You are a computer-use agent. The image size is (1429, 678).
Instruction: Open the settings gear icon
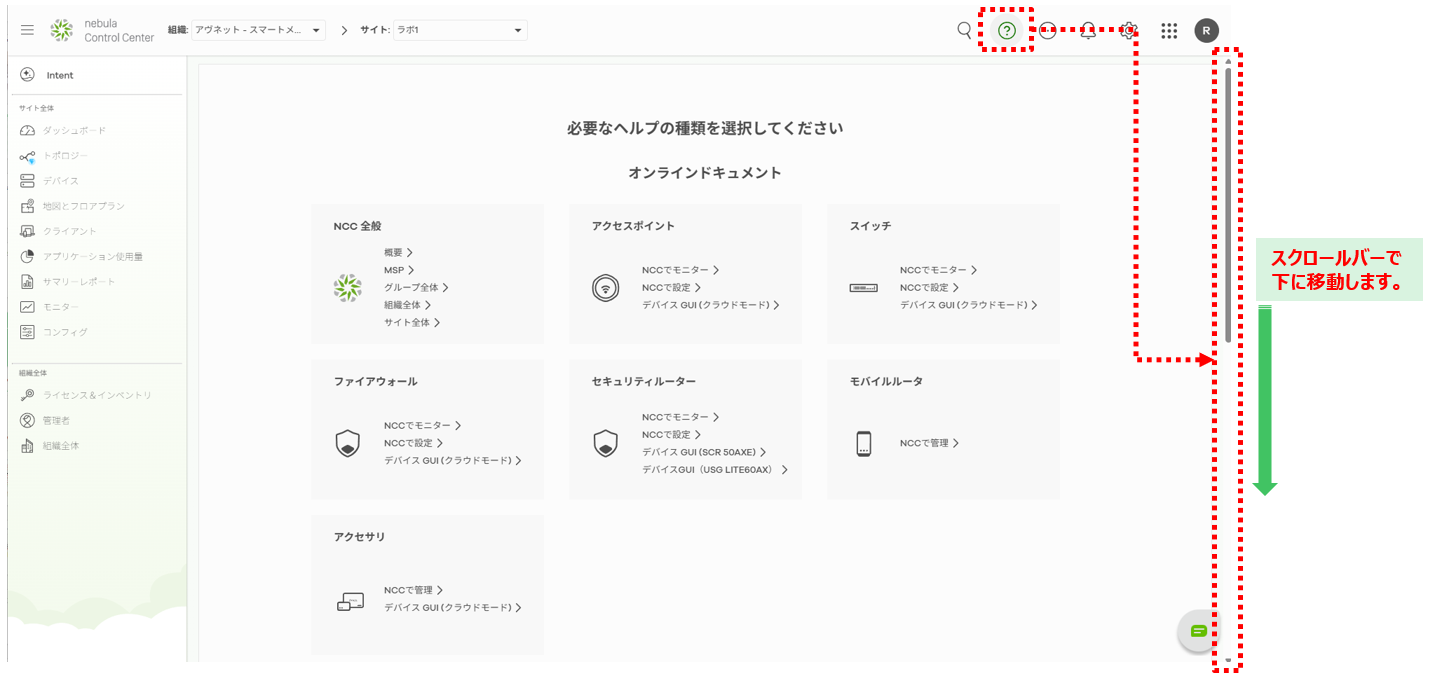click(1129, 30)
